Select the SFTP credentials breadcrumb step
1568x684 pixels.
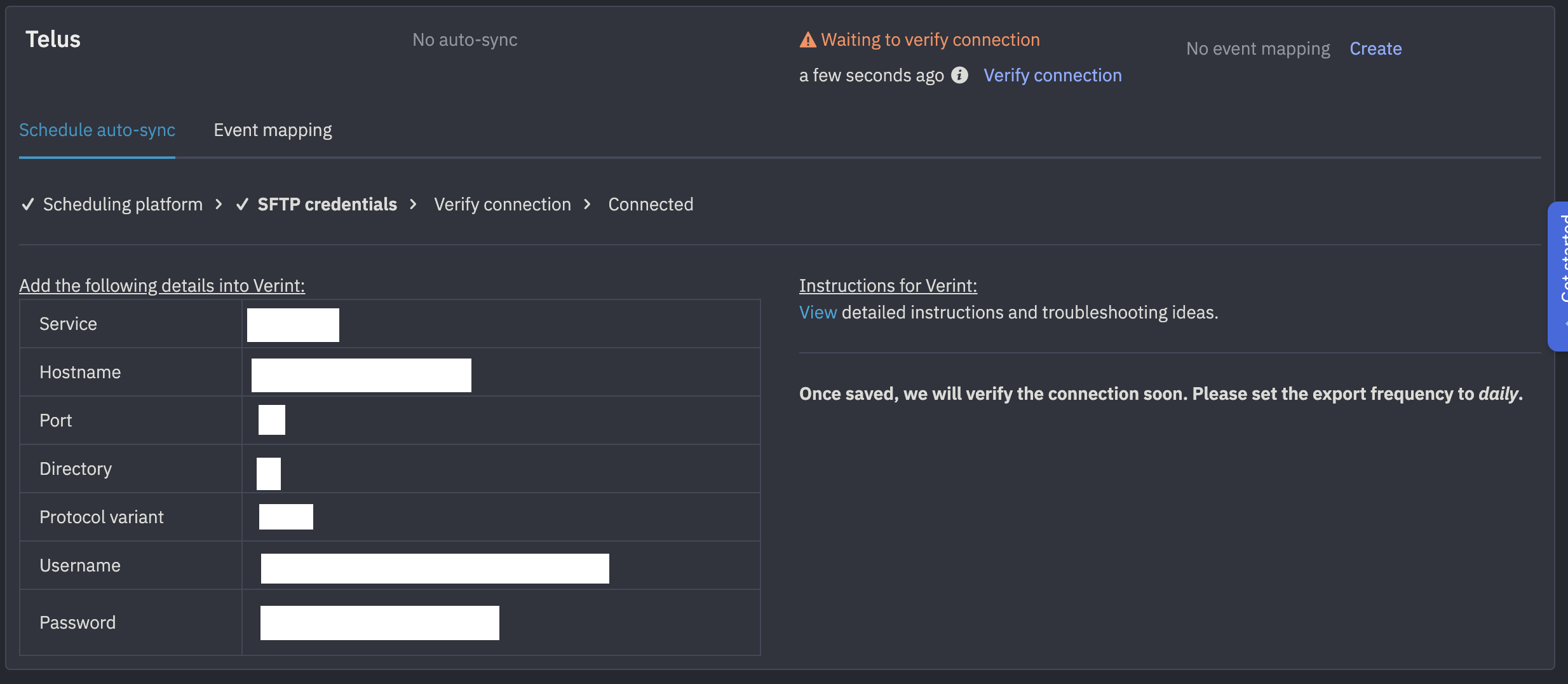[x=327, y=204]
